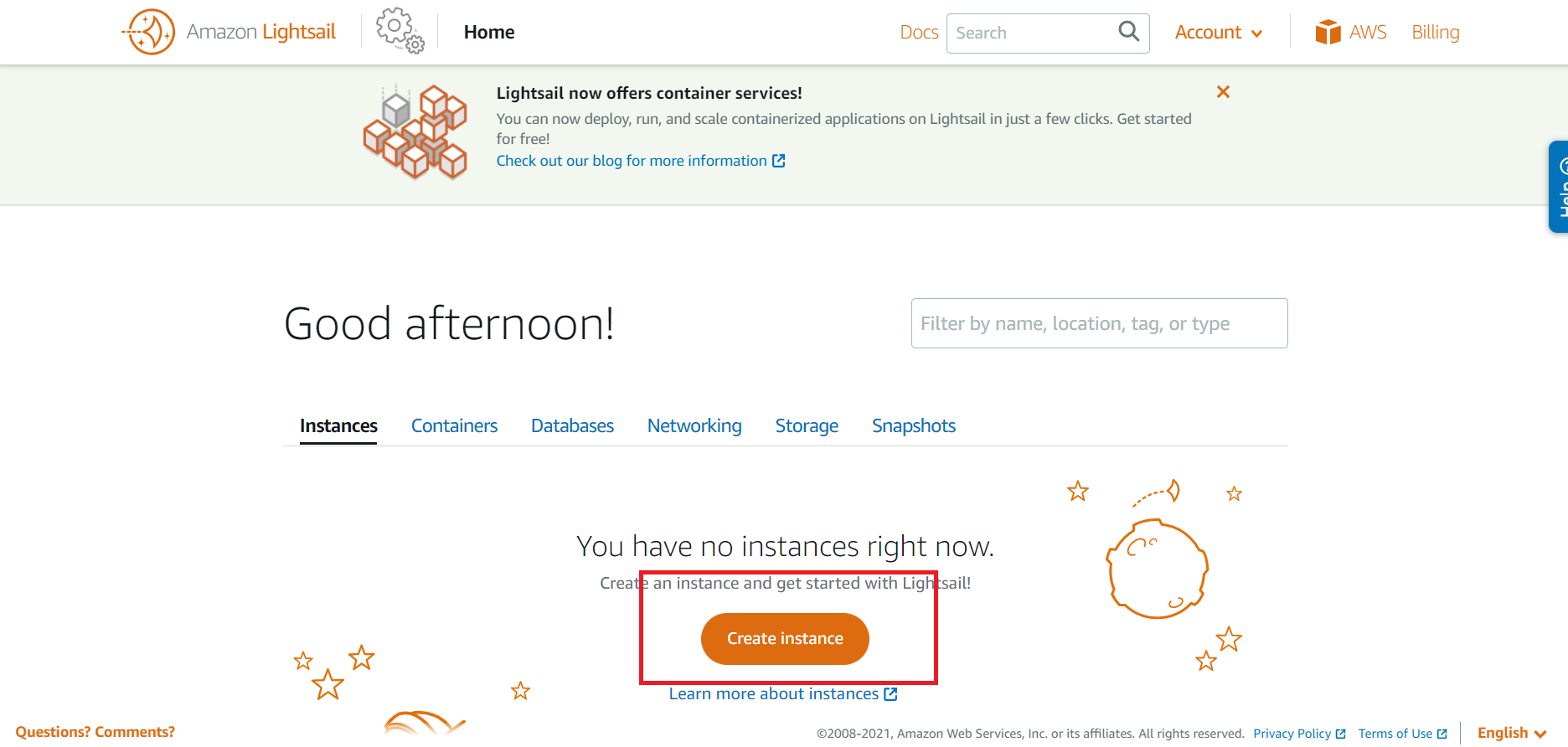Click the filter by name input field
Image resolution: width=1568 pixels, height=747 pixels.
(1099, 323)
